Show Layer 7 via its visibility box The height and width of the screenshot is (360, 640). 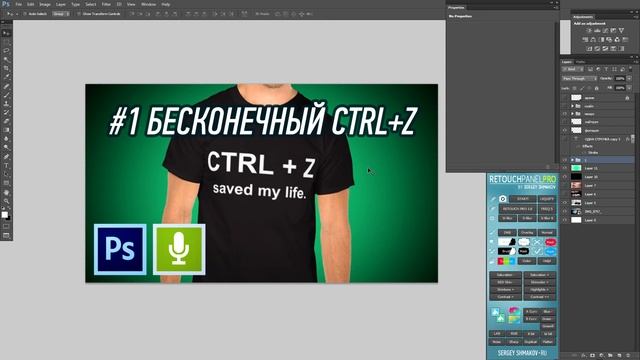[x=565, y=185]
